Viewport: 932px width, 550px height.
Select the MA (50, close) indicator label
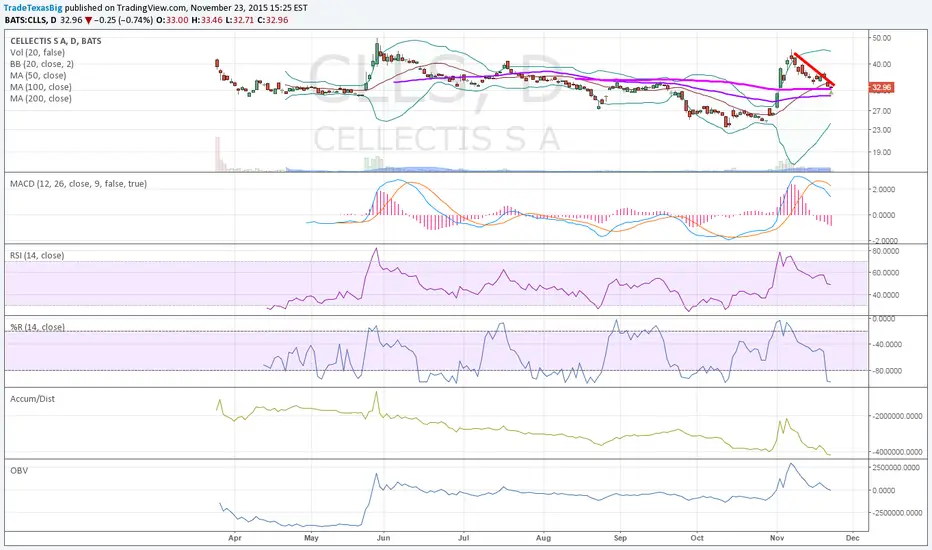coord(38,76)
